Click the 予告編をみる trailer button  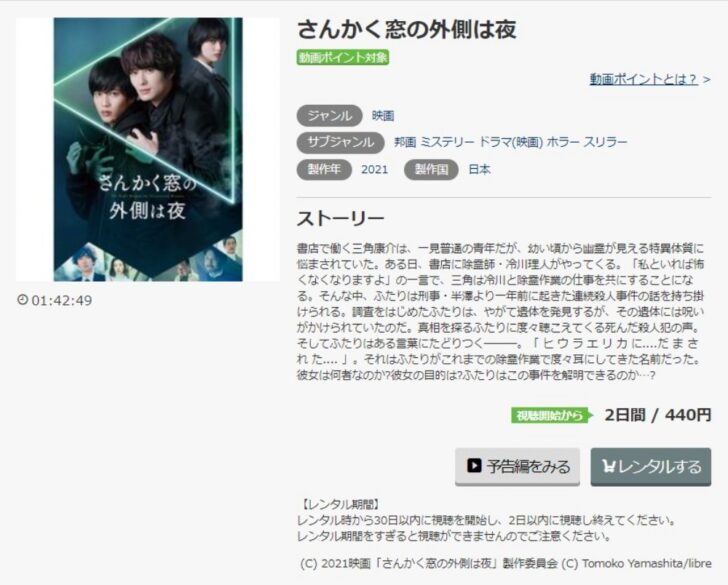point(517,466)
